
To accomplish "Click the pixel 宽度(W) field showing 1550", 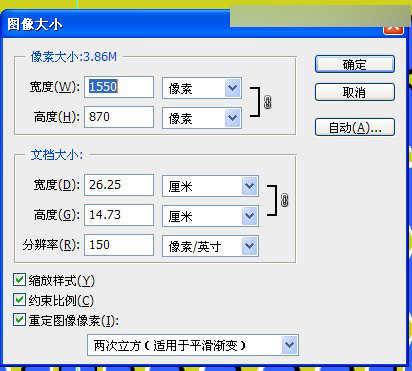I will [x=119, y=87].
